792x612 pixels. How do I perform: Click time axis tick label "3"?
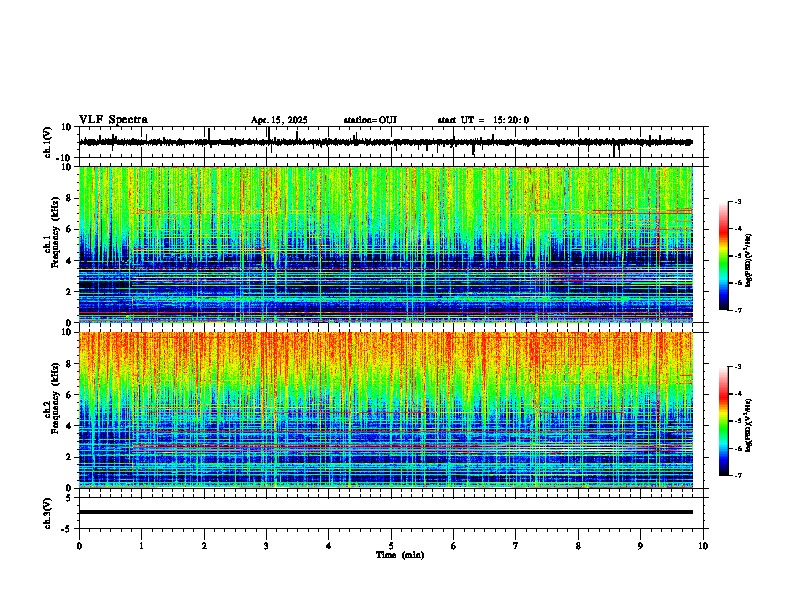pyautogui.click(x=266, y=546)
